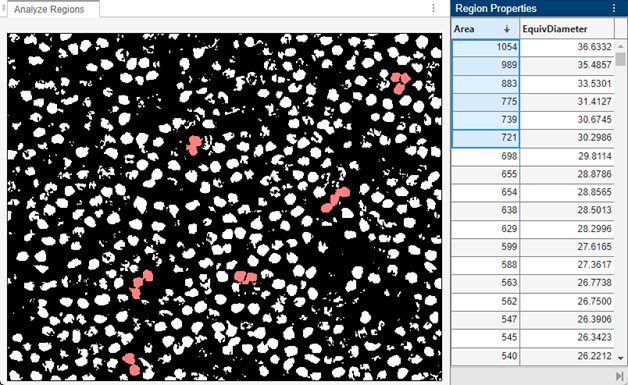Click the EquivDiameter value 26.3423
This screenshot has width=628, height=385.
594,337
